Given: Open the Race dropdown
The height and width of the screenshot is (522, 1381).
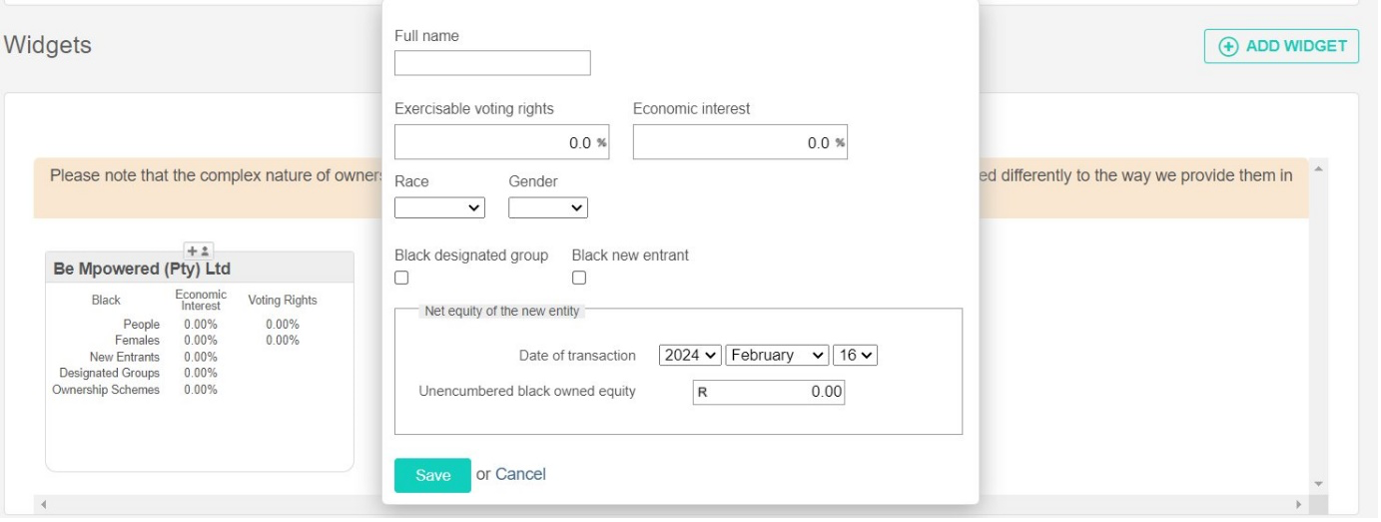Looking at the screenshot, I should pos(440,208).
